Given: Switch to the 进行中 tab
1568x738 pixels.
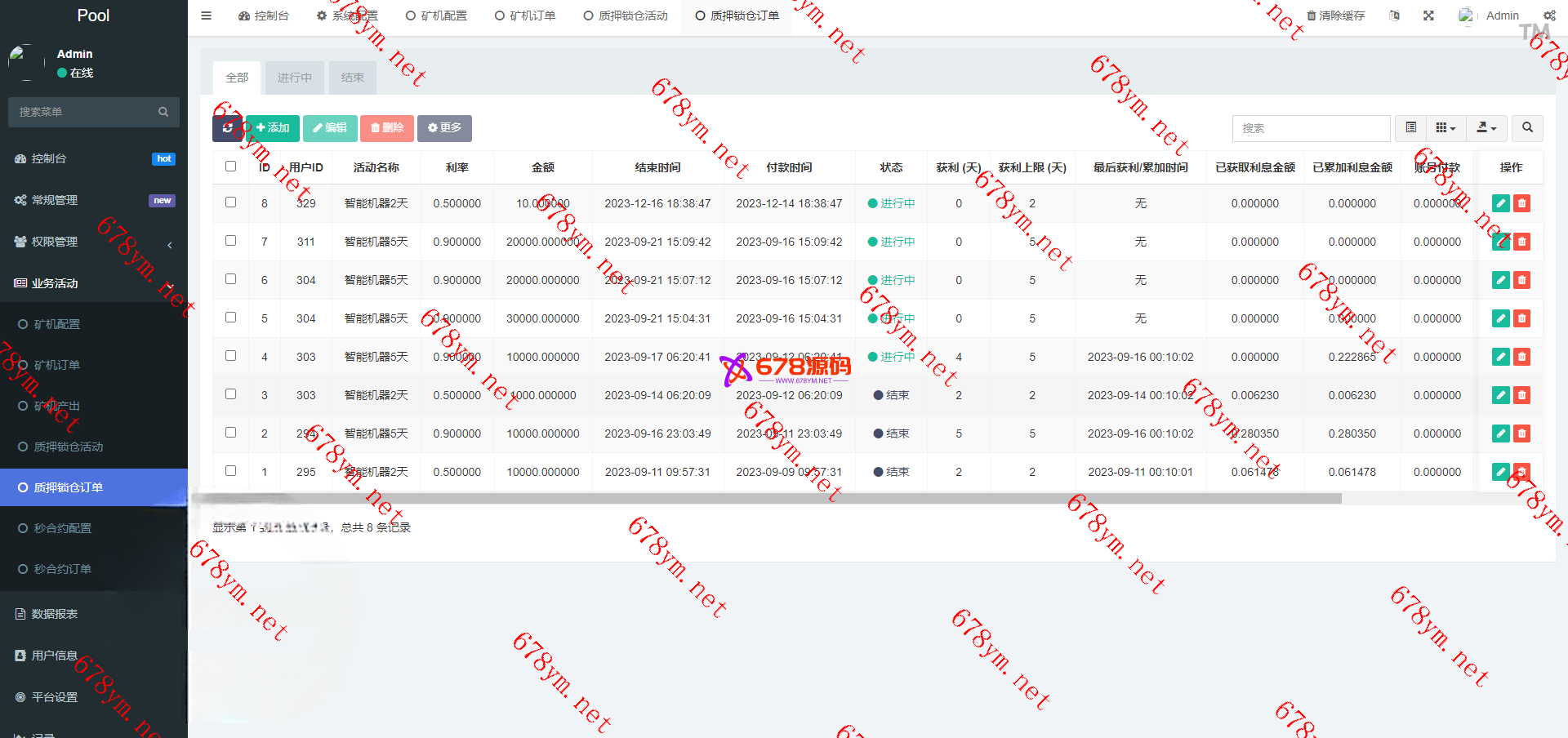Looking at the screenshot, I should point(294,78).
